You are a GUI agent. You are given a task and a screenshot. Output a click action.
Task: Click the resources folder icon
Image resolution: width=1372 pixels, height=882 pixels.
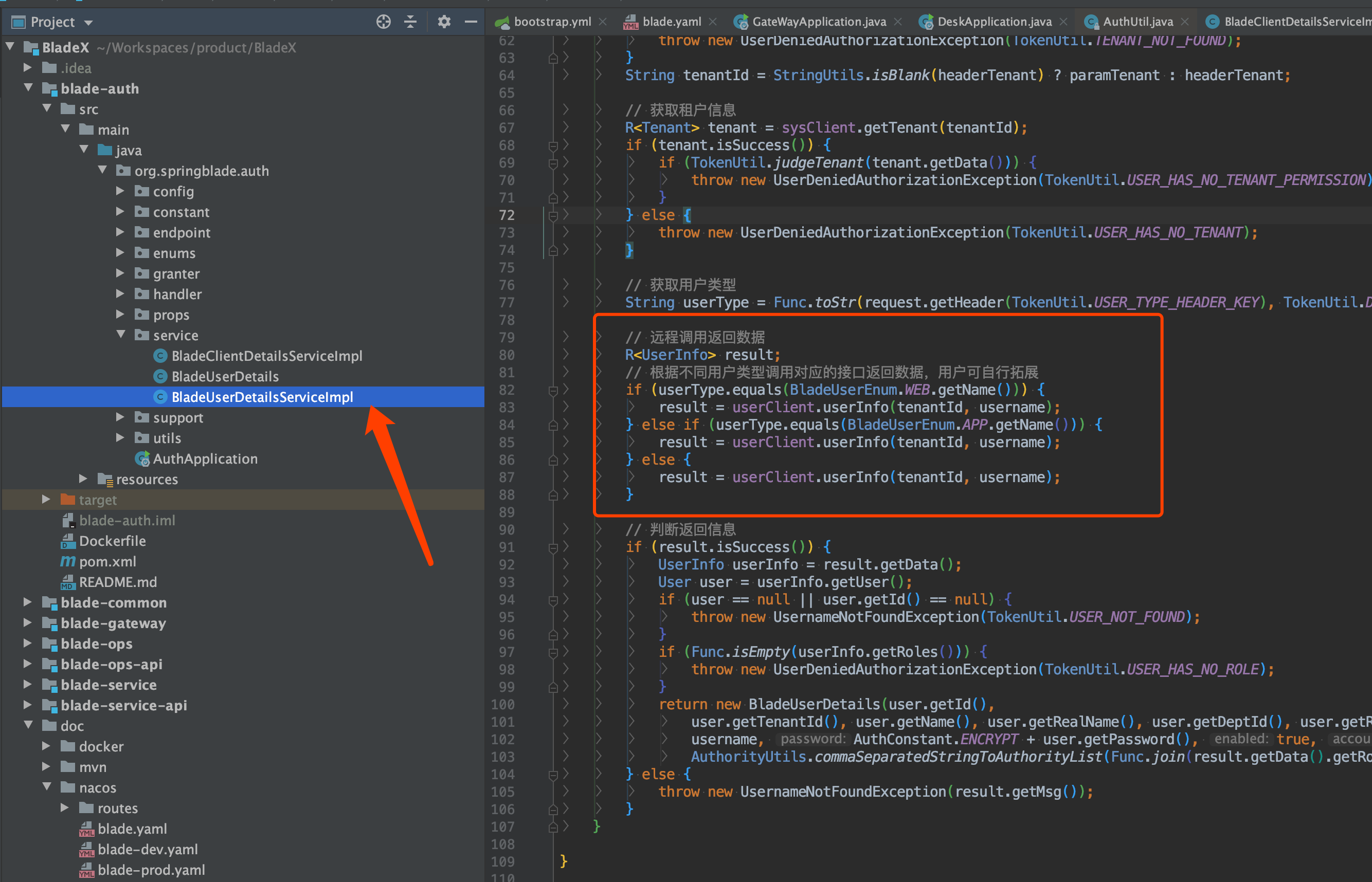(x=105, y=480)
